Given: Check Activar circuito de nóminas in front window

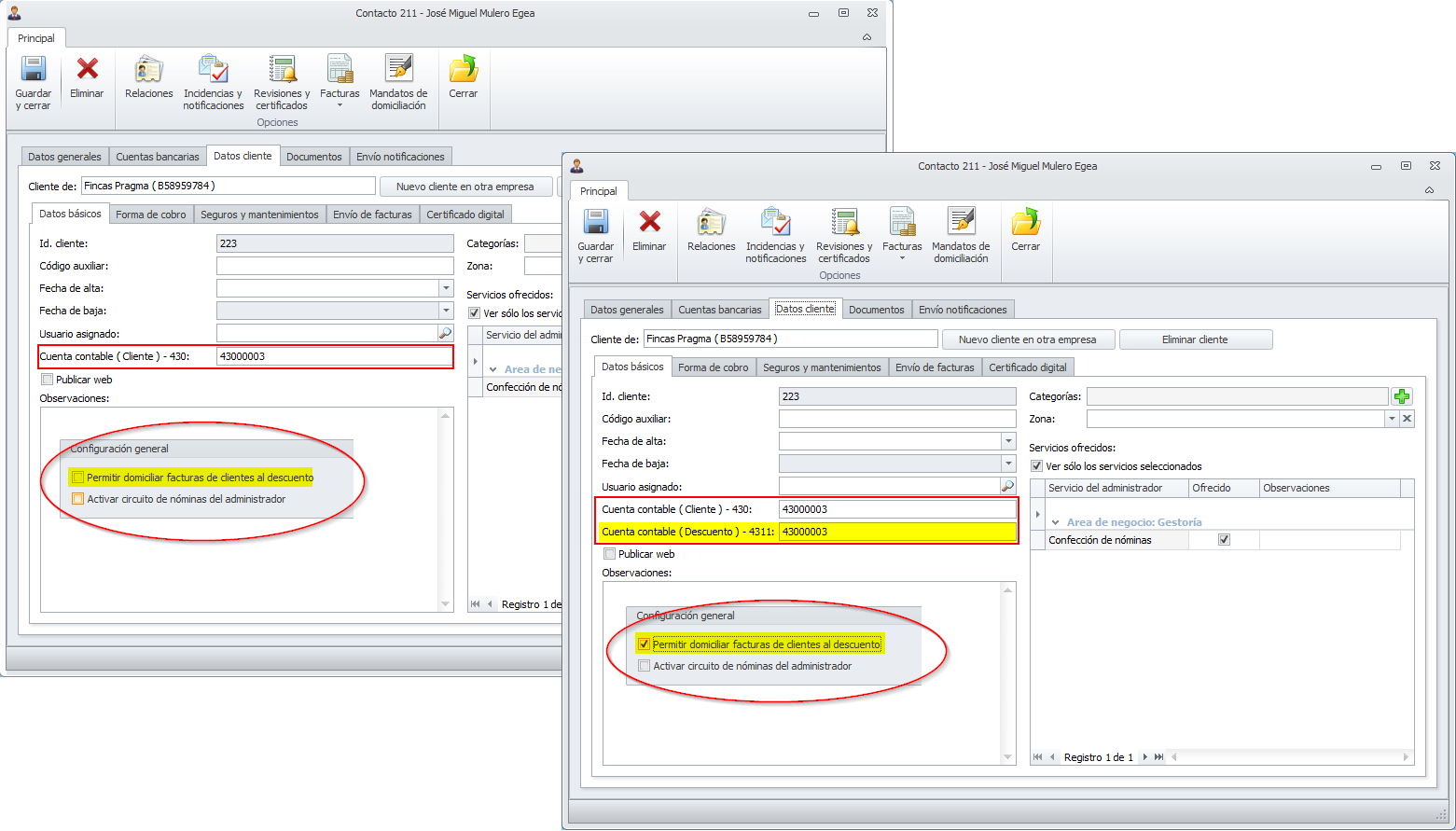Looking at the screenshot, I should pyautogui.click(x=644, y=666).
